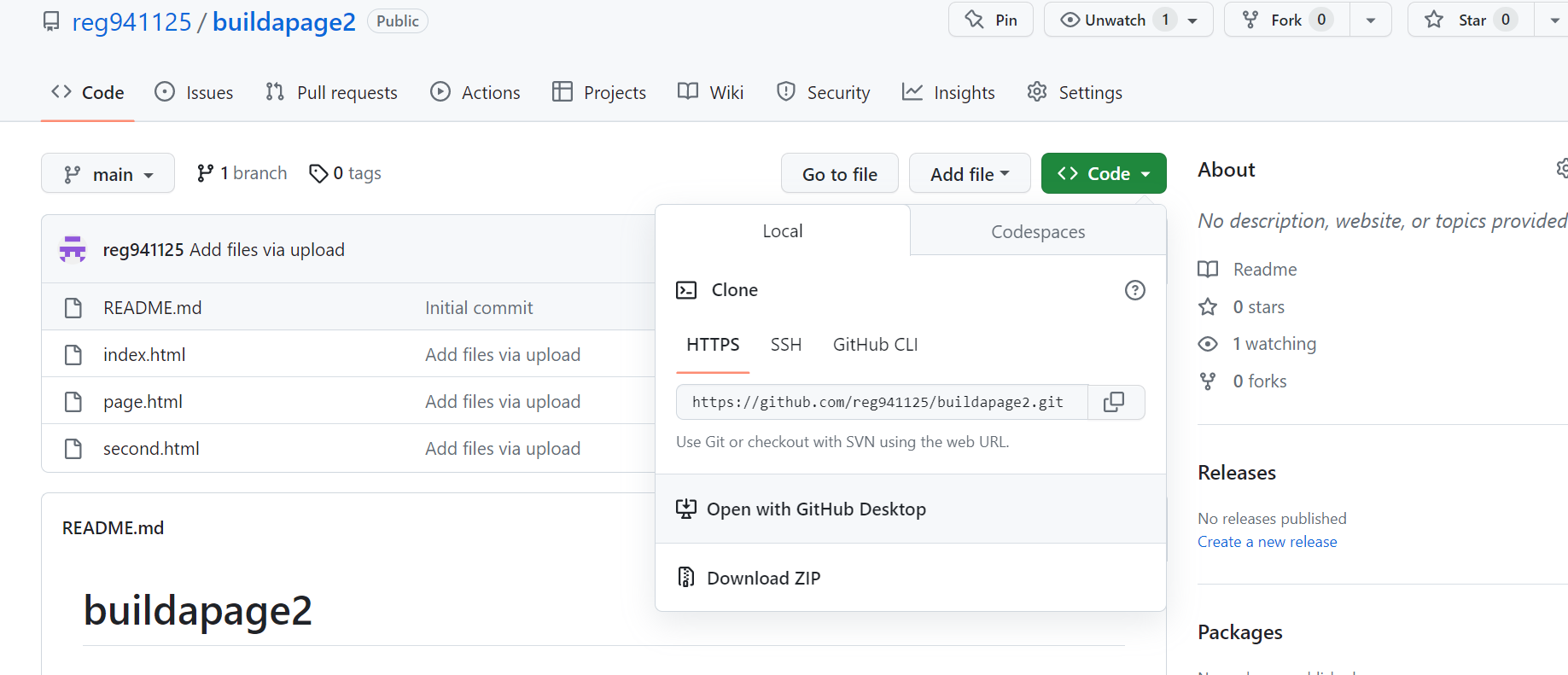The image size is (1568, 675).
Task: Click the GitHub Desktop download icon
Action: (x=686, y=509)
